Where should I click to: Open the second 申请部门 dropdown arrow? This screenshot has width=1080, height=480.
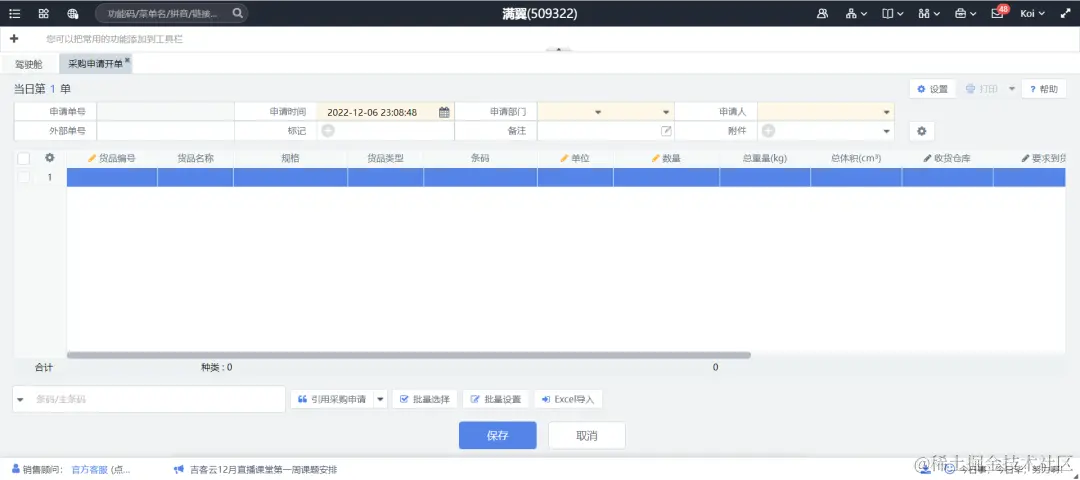[x=667, y=112]
